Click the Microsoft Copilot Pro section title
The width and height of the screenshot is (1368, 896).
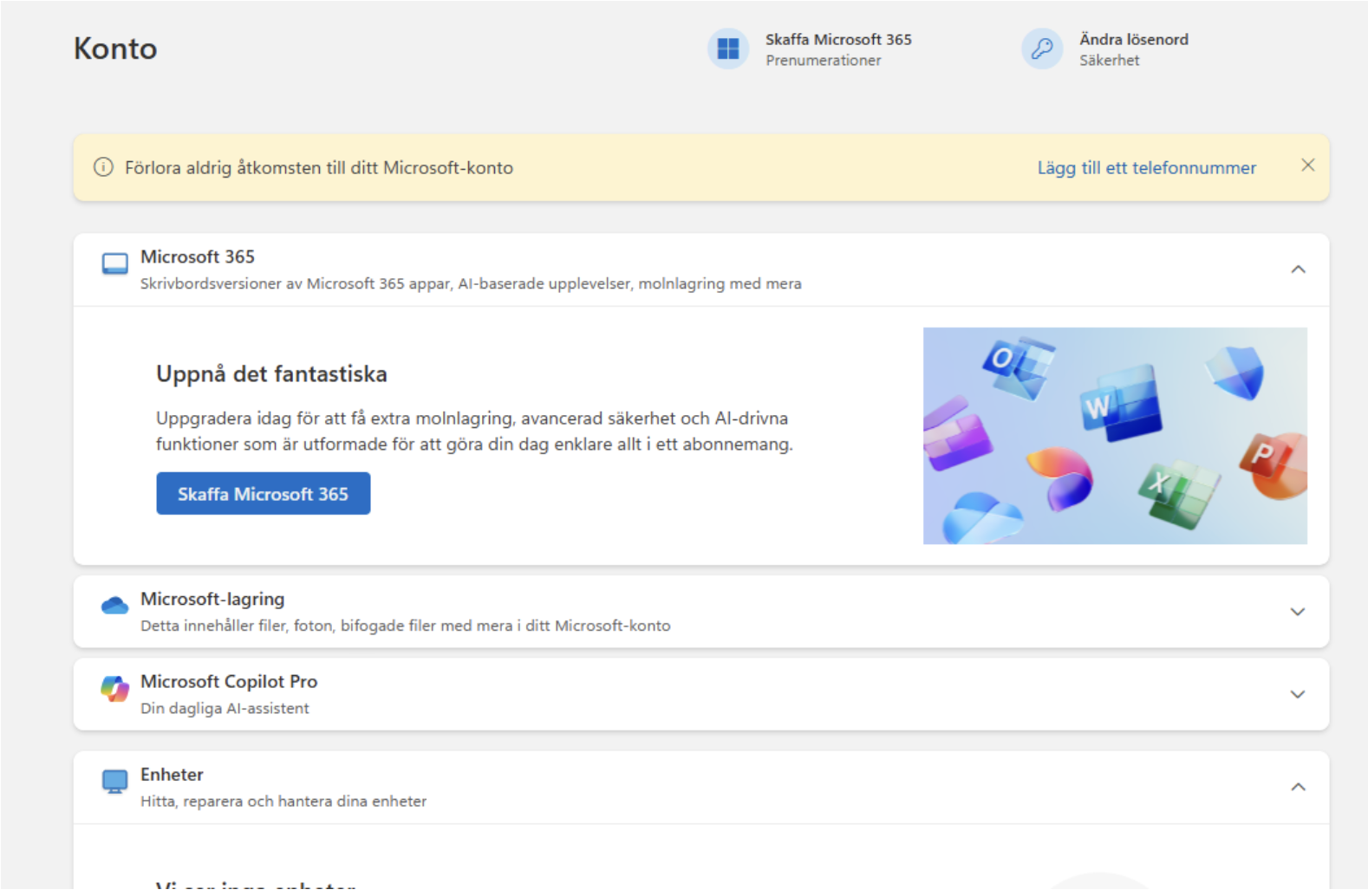[x=229, y=682]
